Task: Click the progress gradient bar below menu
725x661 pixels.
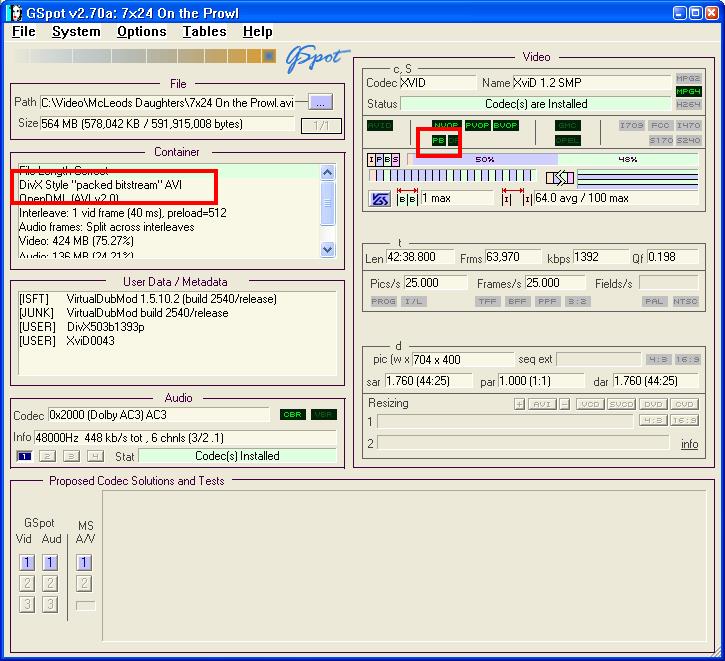Action: 146,56
